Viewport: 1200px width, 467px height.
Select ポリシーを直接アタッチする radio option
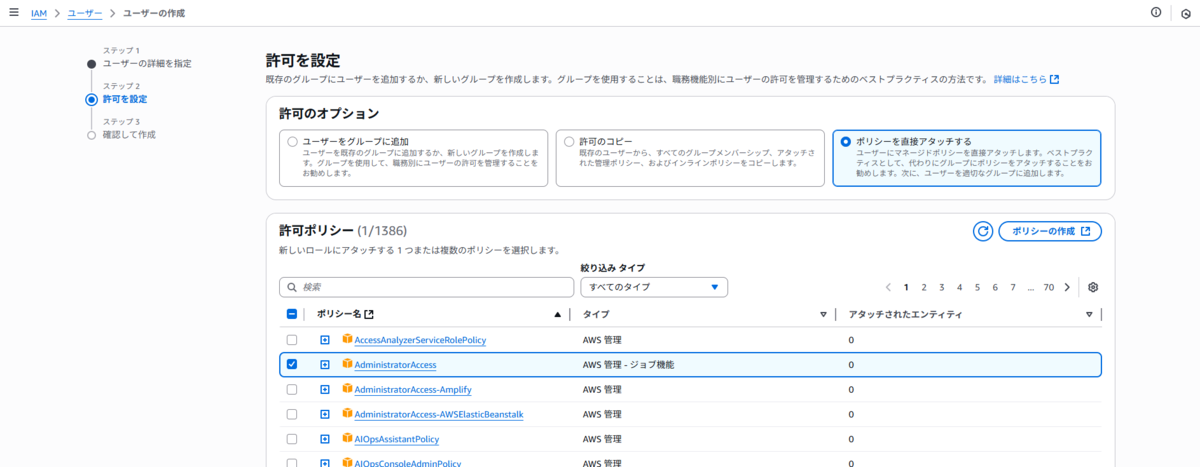pos(846,142)
